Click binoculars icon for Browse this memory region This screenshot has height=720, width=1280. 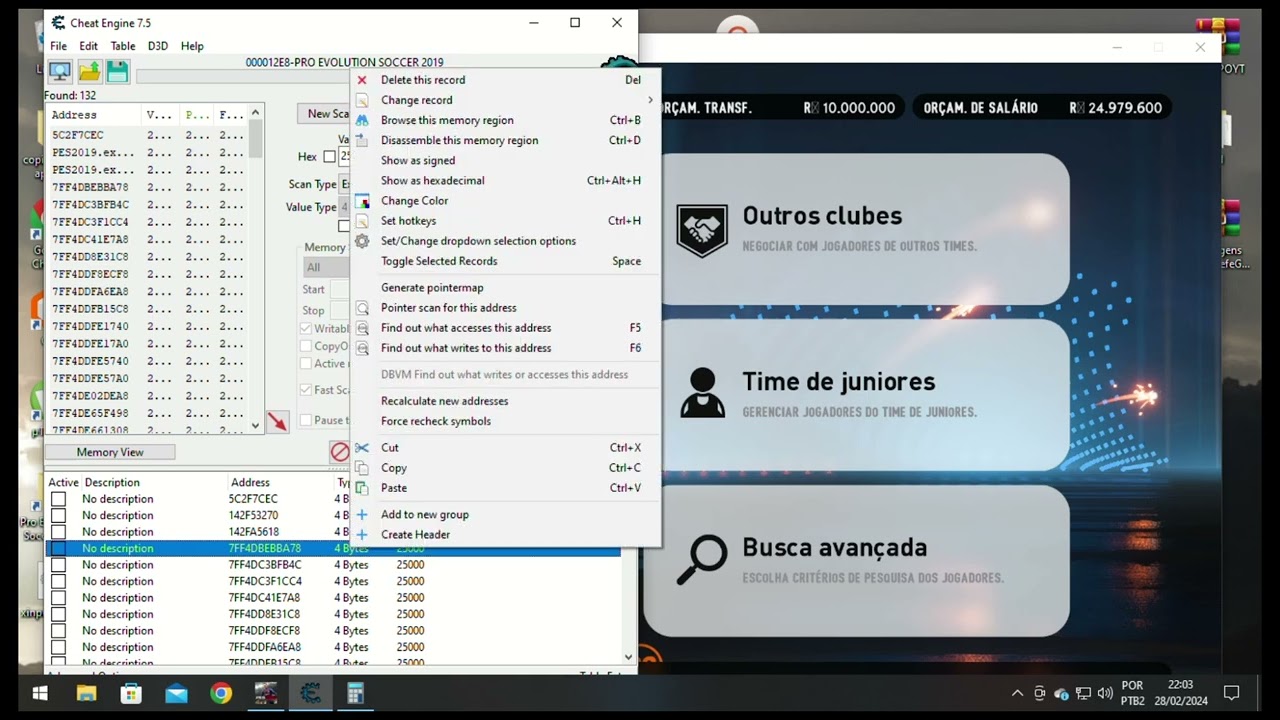(362, 120)
